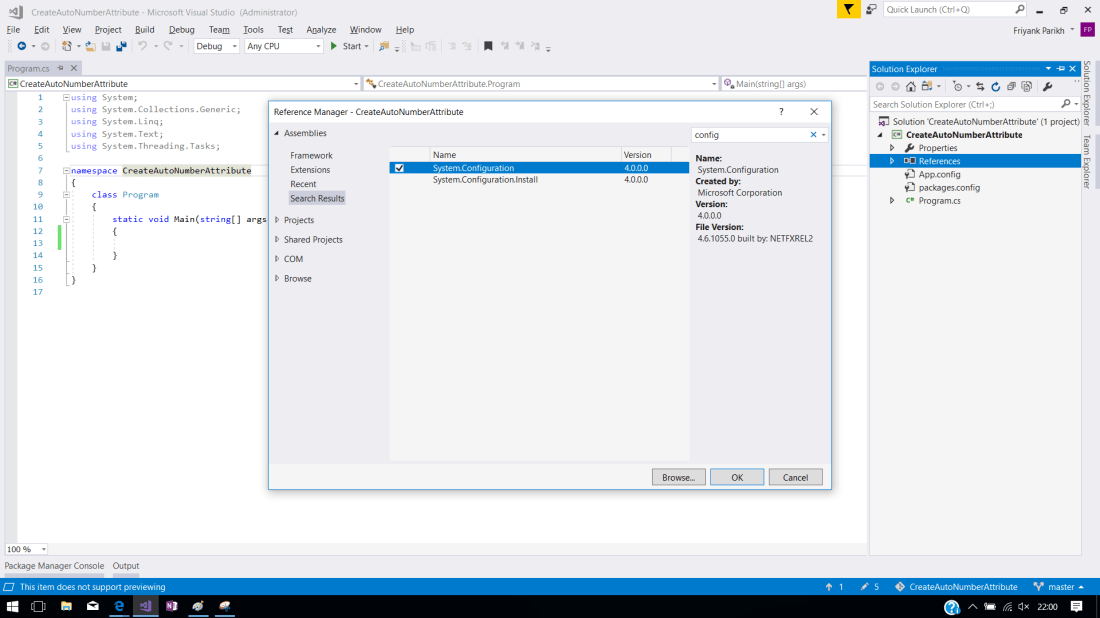This screenshot has height=618, width=1100.
Task: Click the bookmark icon in the toolbar
Action: pos(488,46)
